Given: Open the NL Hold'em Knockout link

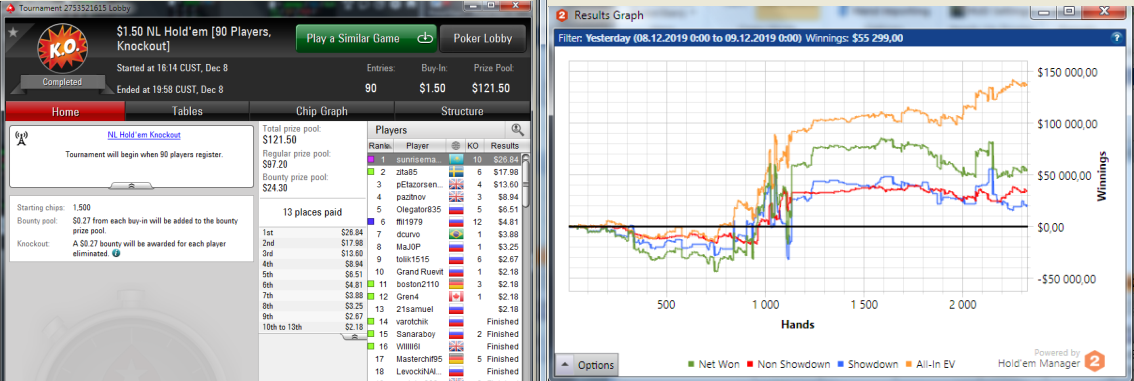Looking at the screenshot, I should click(144, 134).
